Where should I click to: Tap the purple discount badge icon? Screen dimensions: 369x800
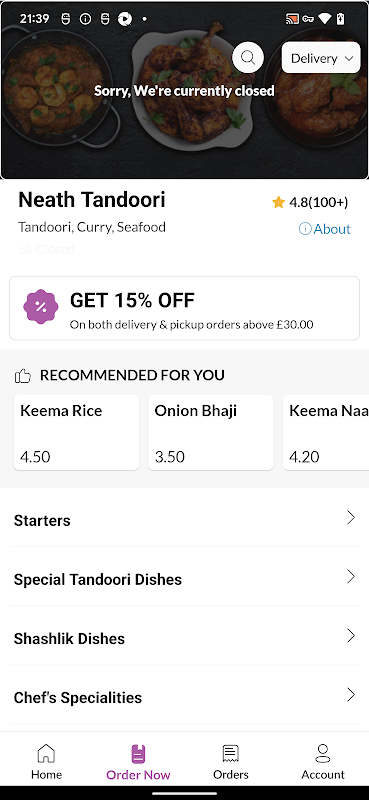coord(41,307)
